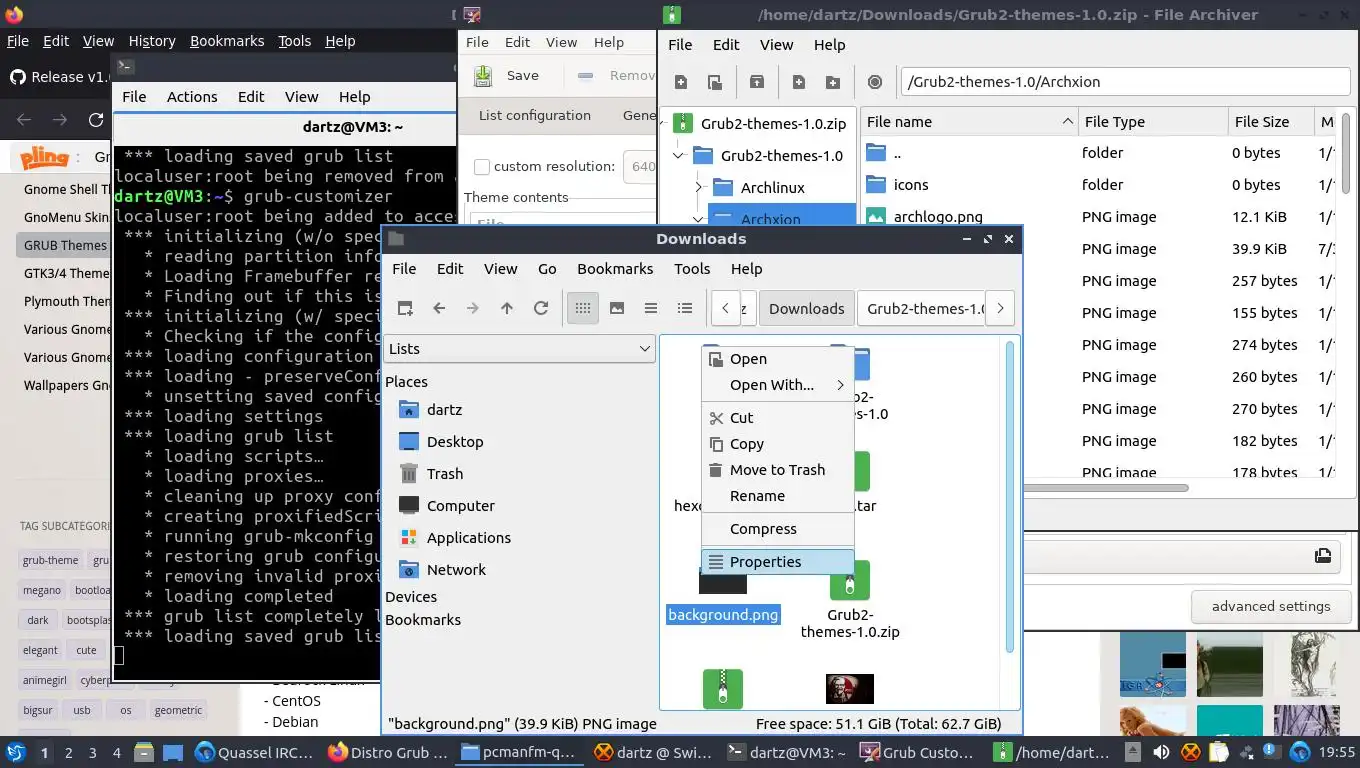This screenshot has width=1360, height=768.
Task: Sort by File Size column in File Archiver
Action: (1270, 122)
